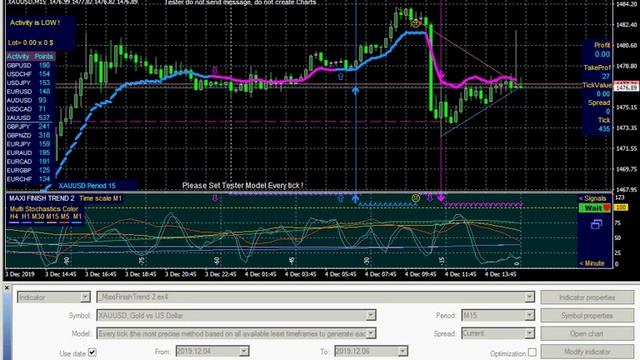The height and width of the screenshot is (360, 640).
Task: Expand the Model Every tick dropdown
Action: (x=371, y=333)
